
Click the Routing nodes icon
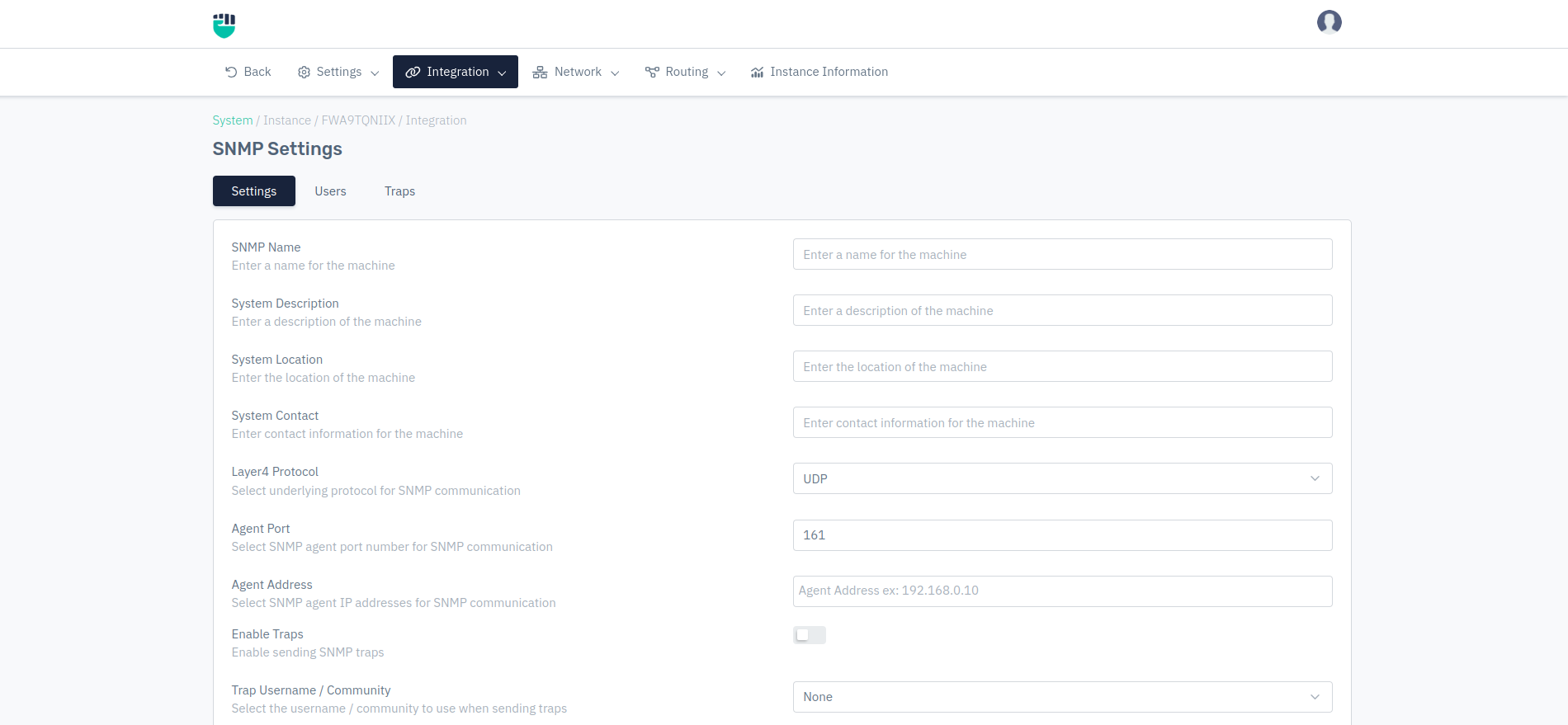[x=652, y=73]
